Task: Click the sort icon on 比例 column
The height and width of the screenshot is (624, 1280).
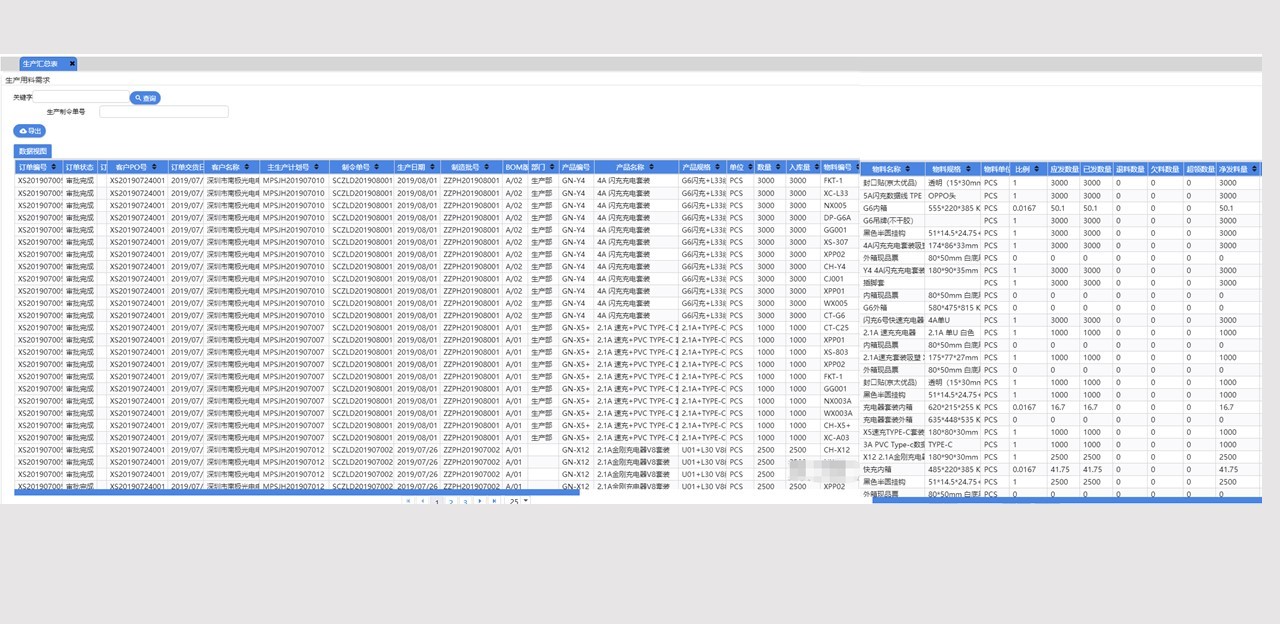Action: pos(1036,170)
